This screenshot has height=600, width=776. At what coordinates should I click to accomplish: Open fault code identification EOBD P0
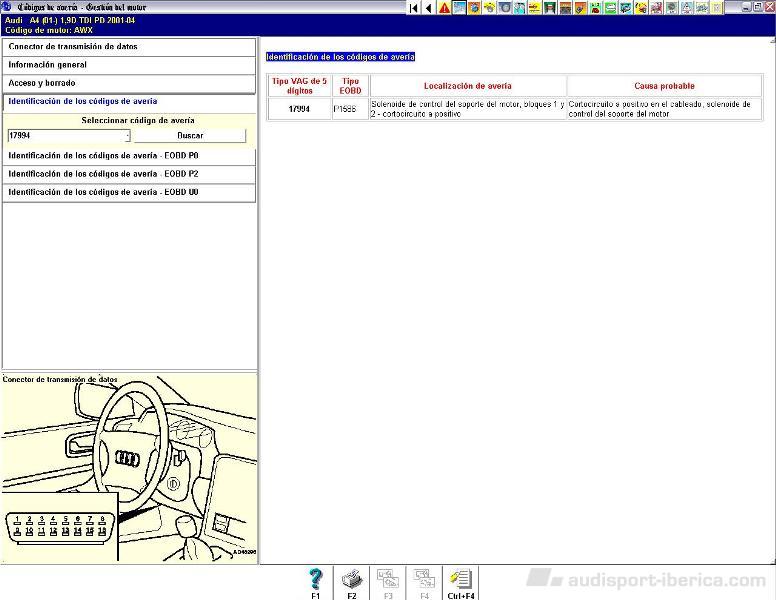pos(129,155)
